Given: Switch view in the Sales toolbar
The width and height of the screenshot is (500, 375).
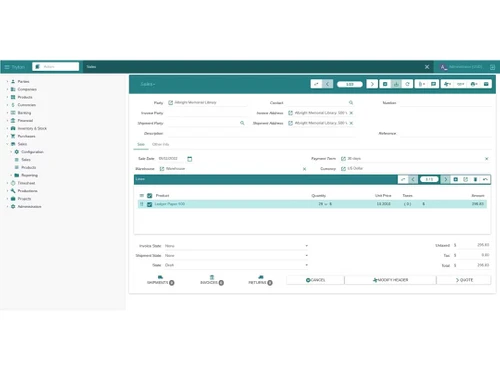Looking at the screenshot, I should click(316, 84).
